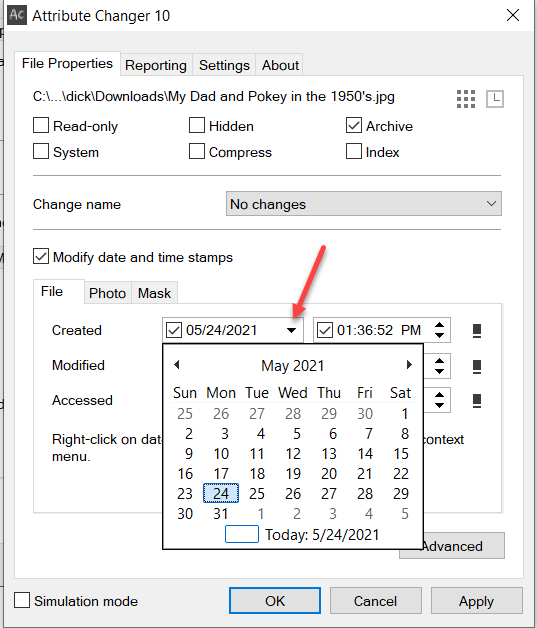Click the Attribute Changer app icon in title bar
The width and height of the screenshot is (537, 628).
[x=17, y=16]
